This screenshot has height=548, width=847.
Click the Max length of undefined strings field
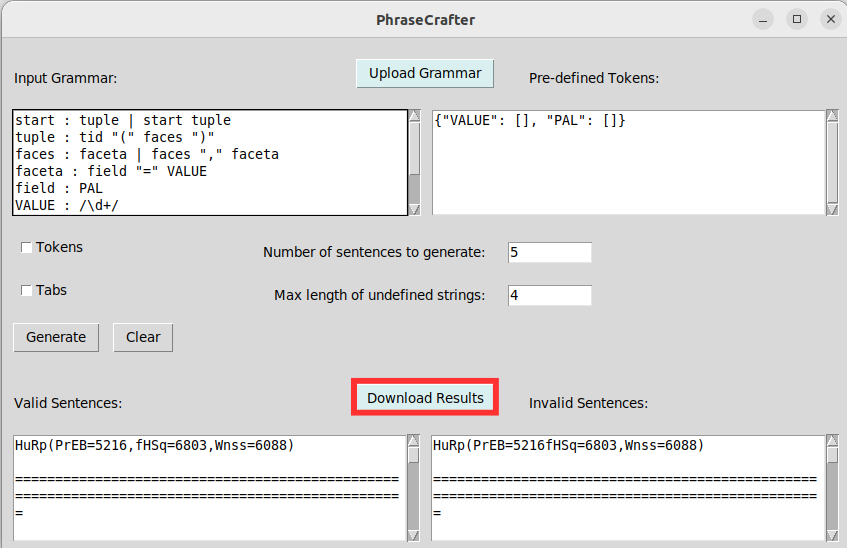tap(549, 295)
